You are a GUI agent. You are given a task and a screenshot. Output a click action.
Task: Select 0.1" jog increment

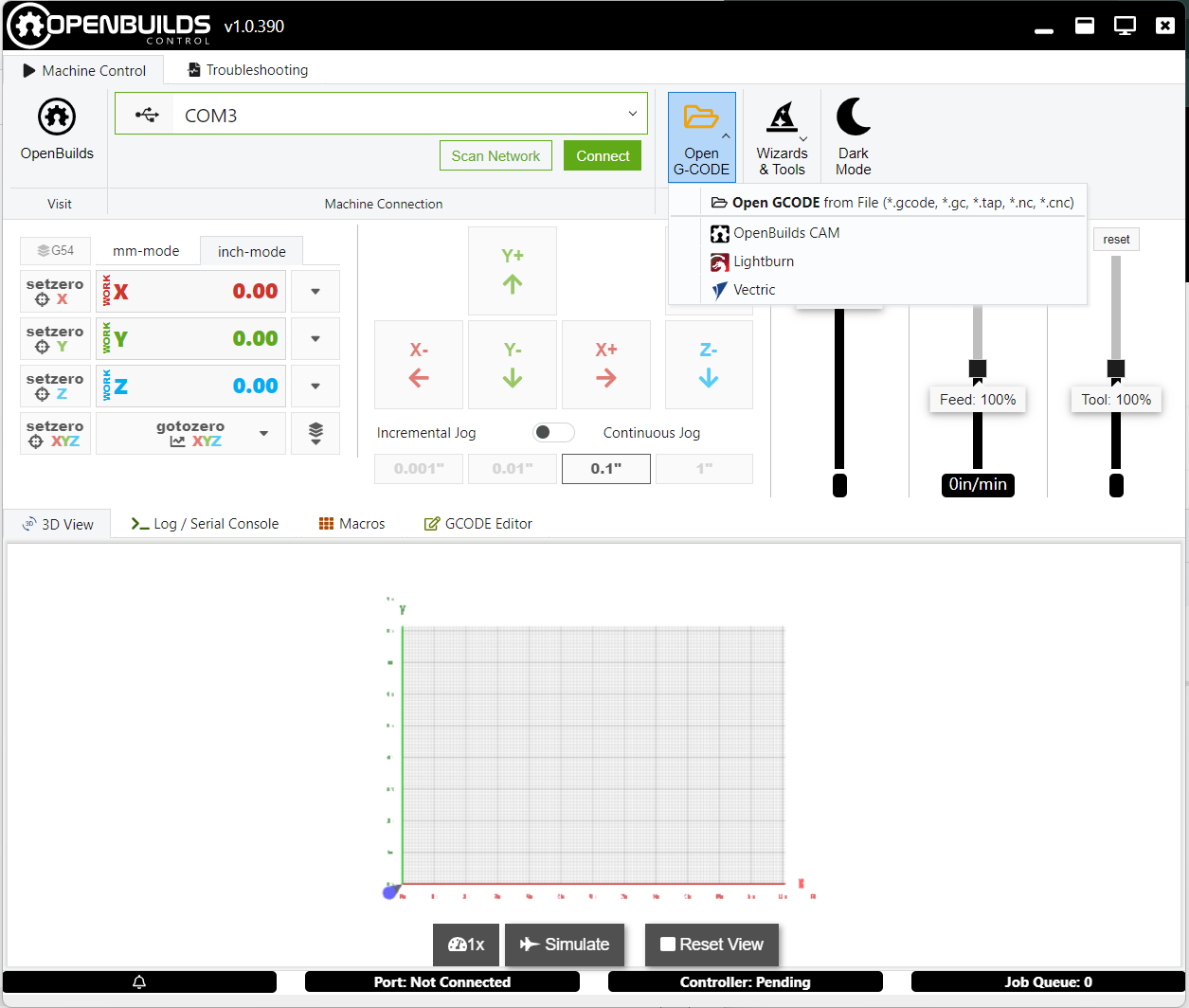[606, 468]
